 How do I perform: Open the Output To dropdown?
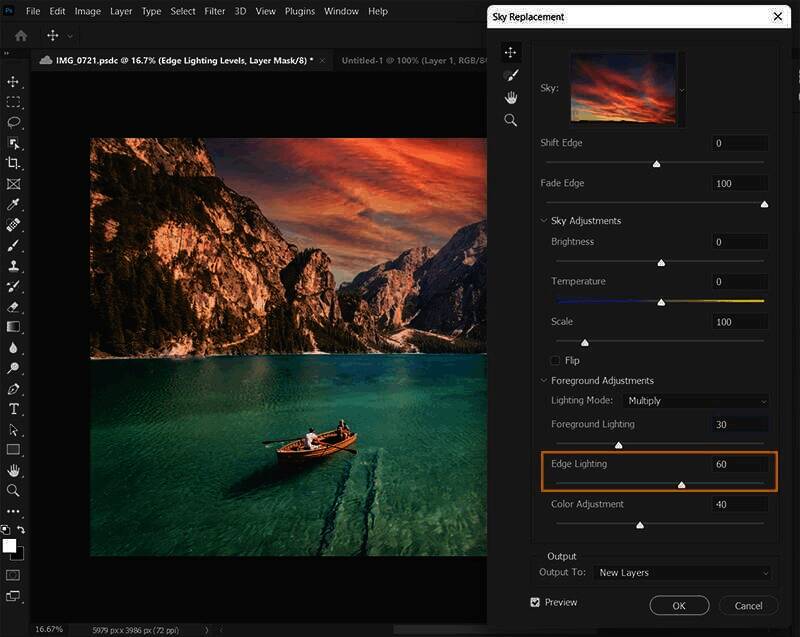tap(681, 573)
